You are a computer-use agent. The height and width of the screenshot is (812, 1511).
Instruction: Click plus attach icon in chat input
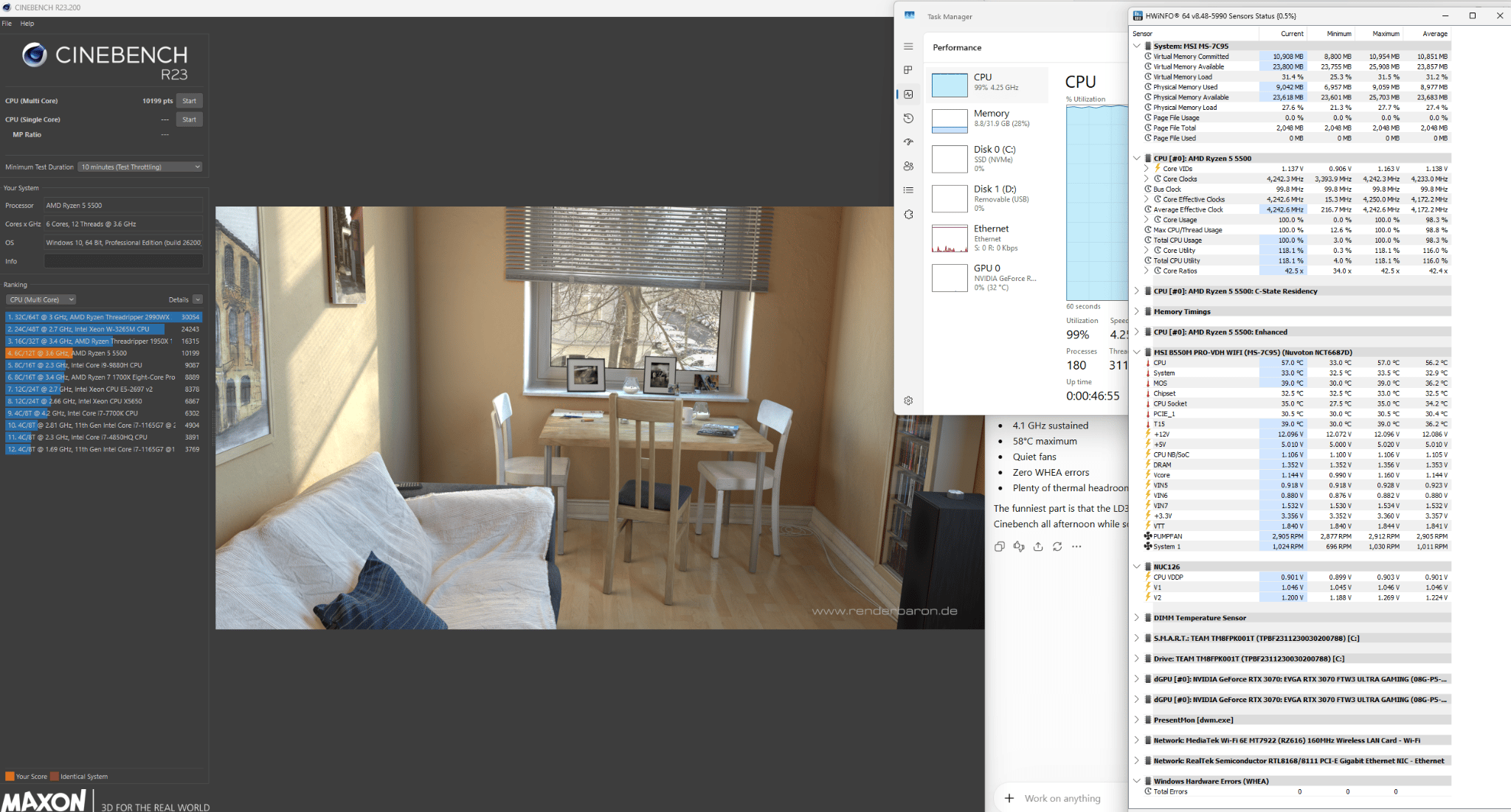1009,798
